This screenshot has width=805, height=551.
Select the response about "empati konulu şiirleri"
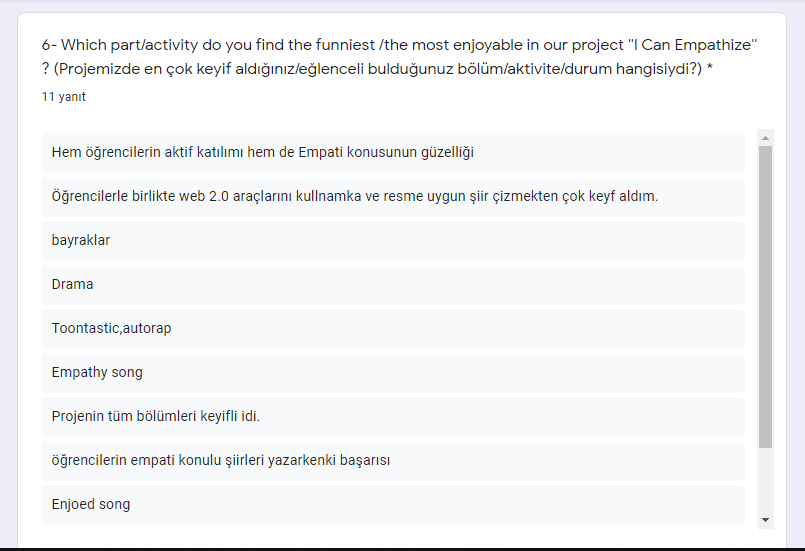coord(220,460)
